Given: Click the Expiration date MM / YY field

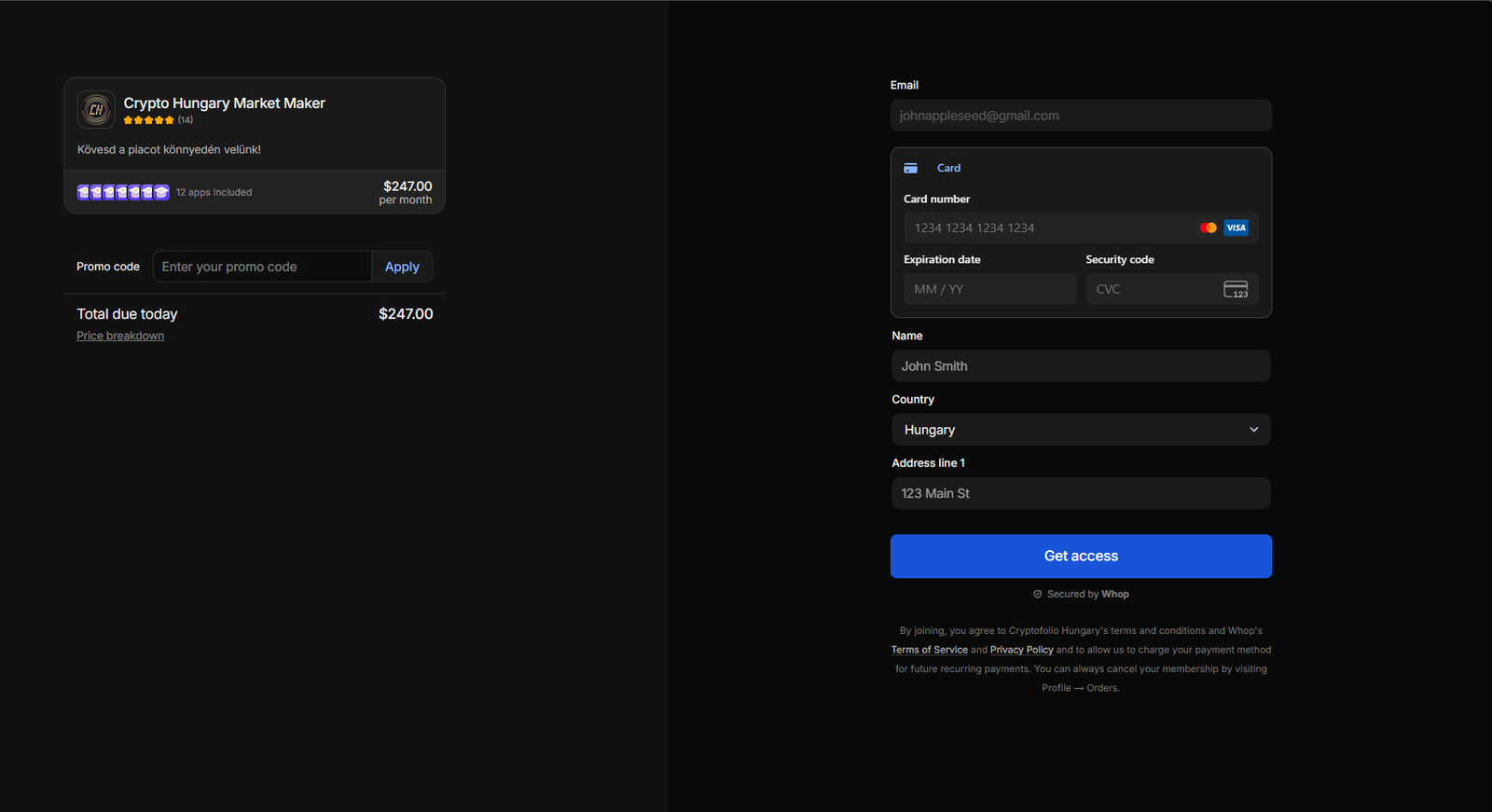Looking at the screenshot, I should [x=989, y=289].
